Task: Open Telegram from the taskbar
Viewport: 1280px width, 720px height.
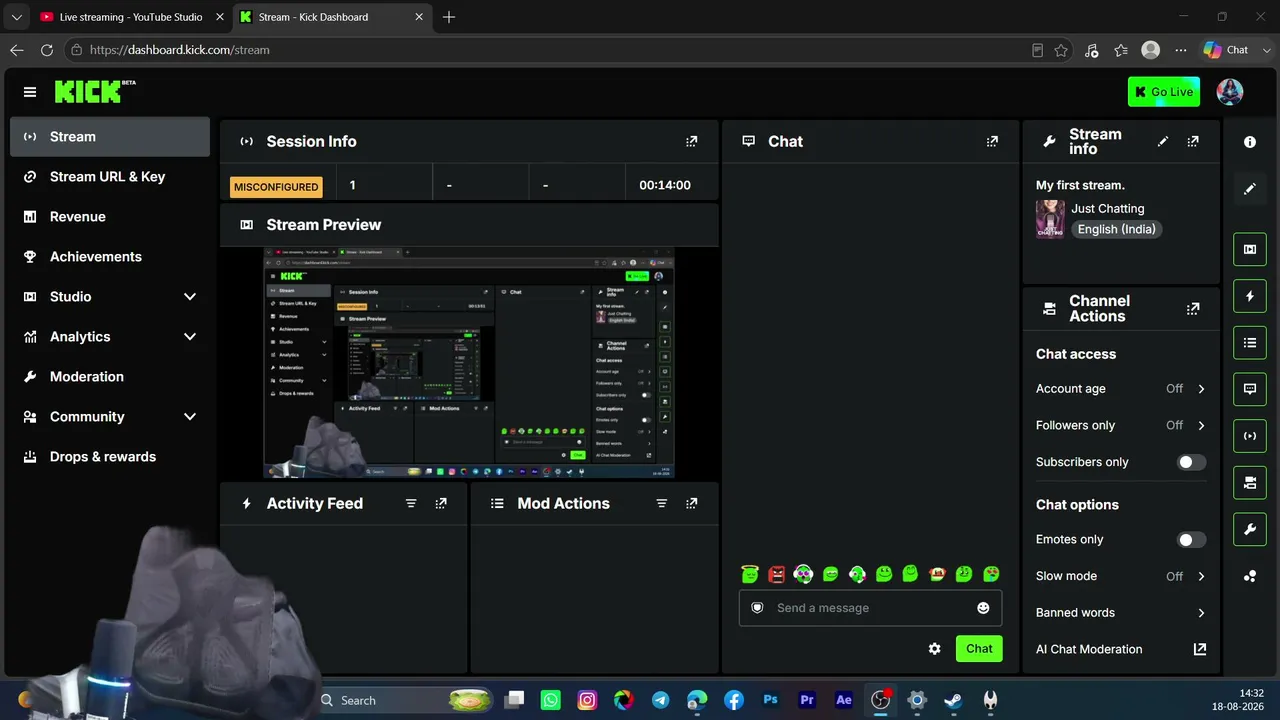Action: pyautogui.click(x=661, y=701)
